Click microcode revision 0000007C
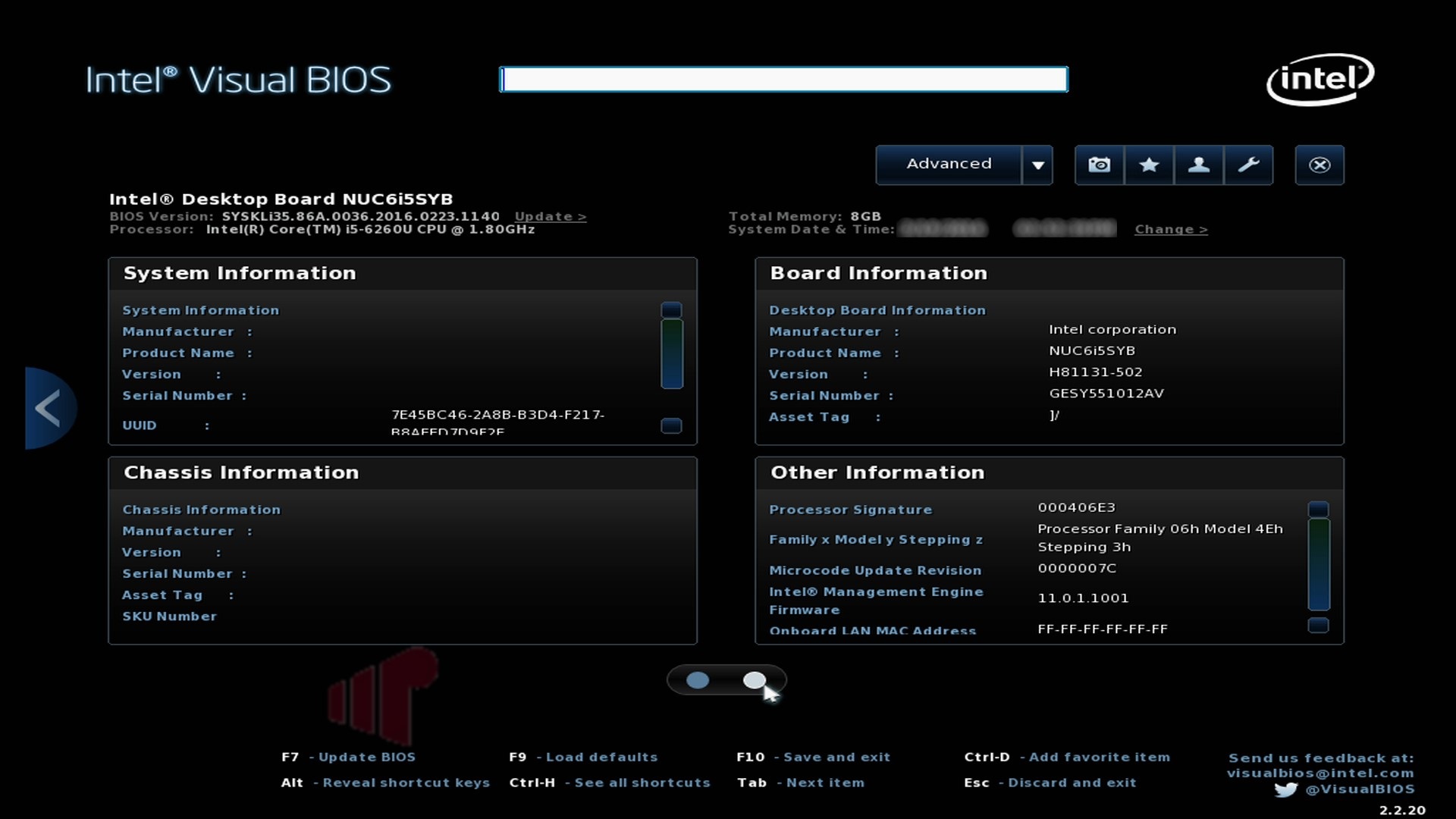Image resolution: width=1456 pixels, height=819 pixels. click(x=1077, y=568)
